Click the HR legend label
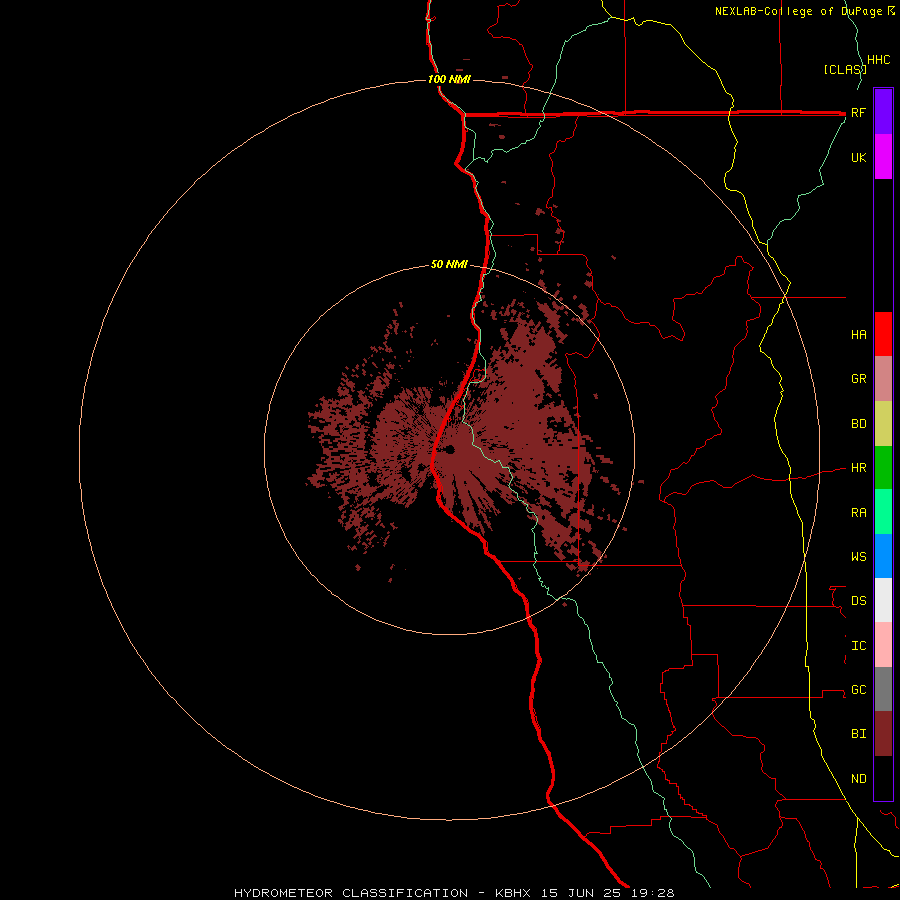This screenshot has height=900, width=900. 858,468
